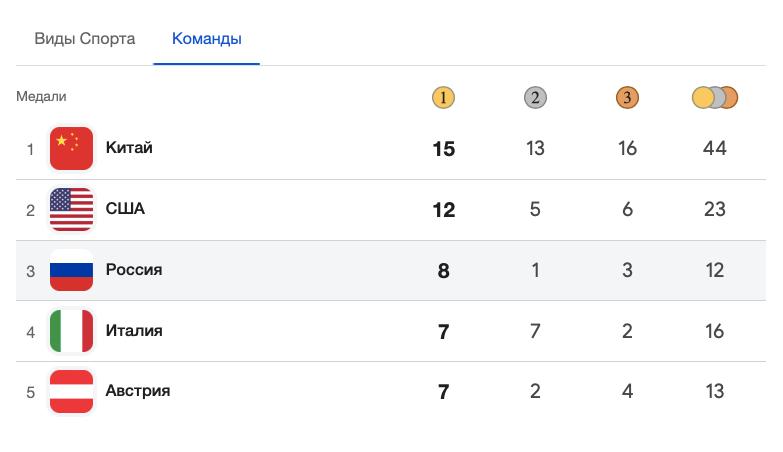Viewport: 783px width, 452px height.
Task: Click the silver medal column icon
Action: (x=535, y=98)
